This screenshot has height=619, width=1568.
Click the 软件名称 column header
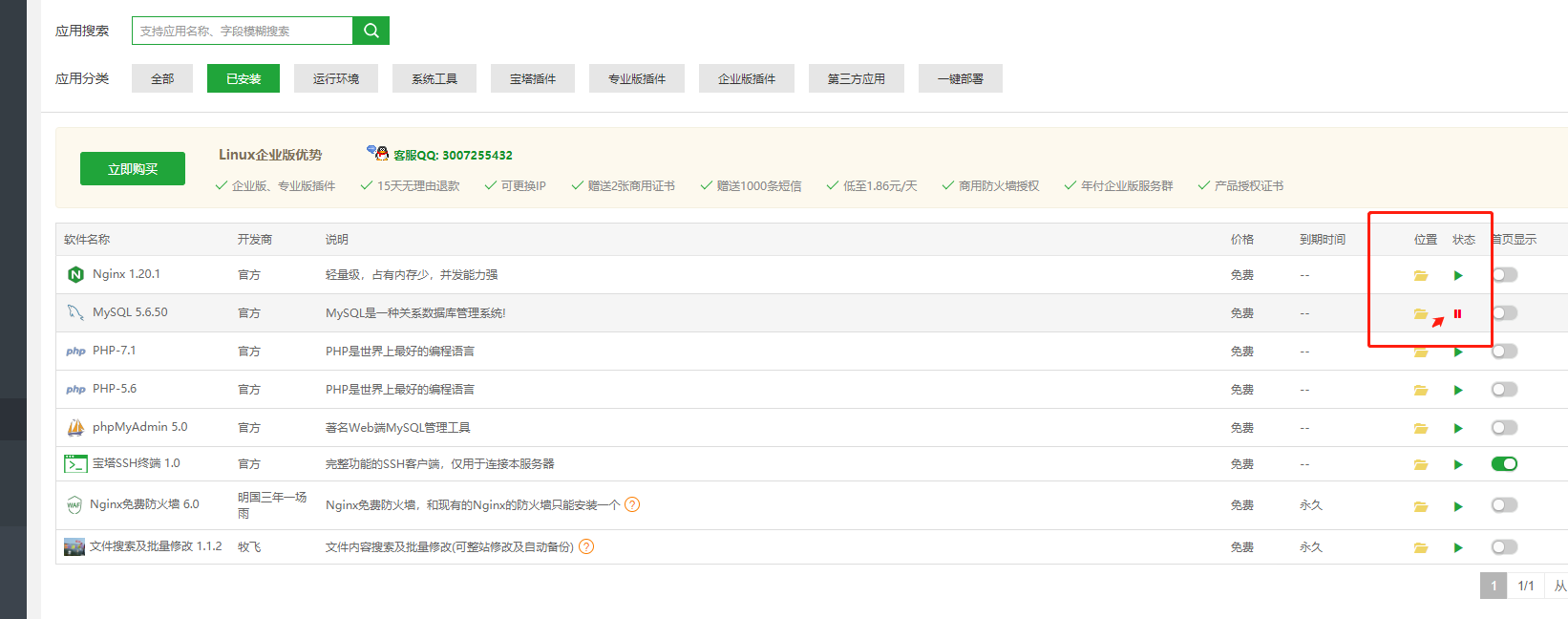pyautogui.click(x=87, y=240)
